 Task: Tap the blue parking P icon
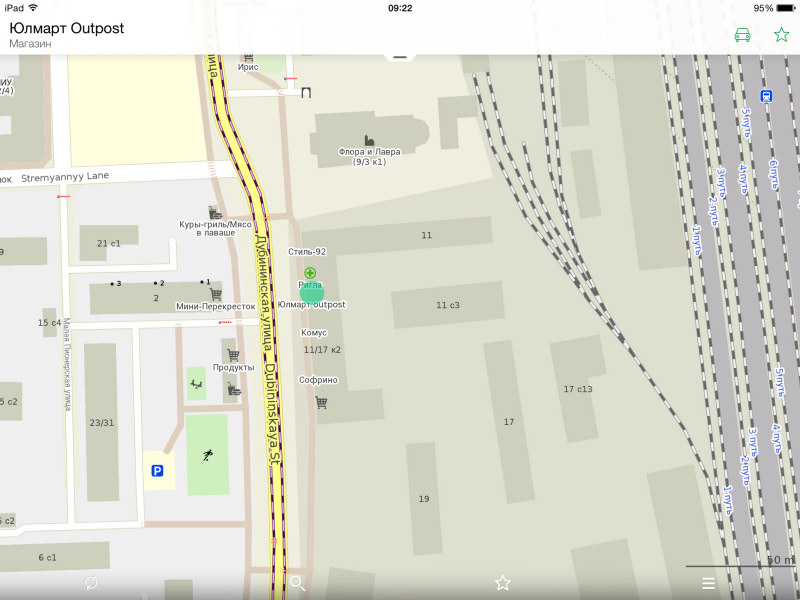click(x=157, y=470)
